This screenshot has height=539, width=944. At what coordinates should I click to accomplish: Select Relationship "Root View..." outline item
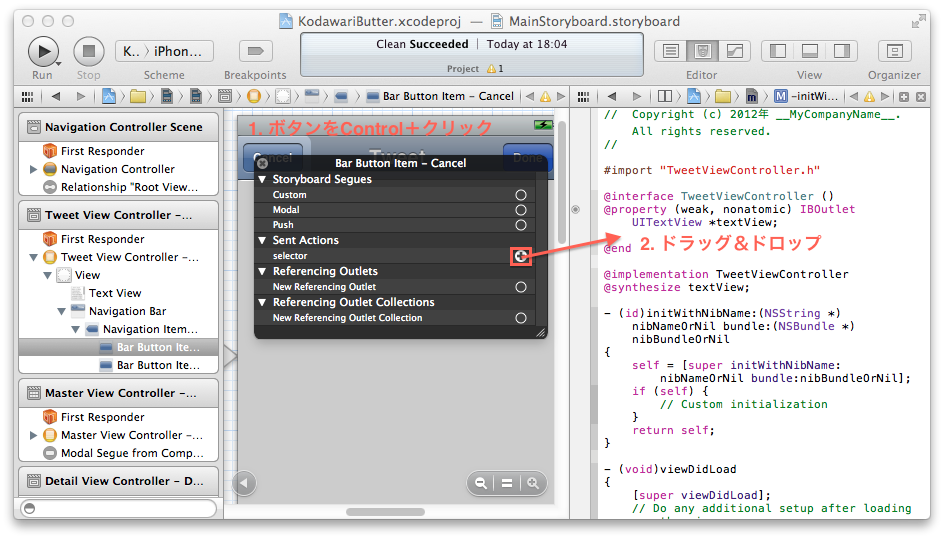[129, 187]
